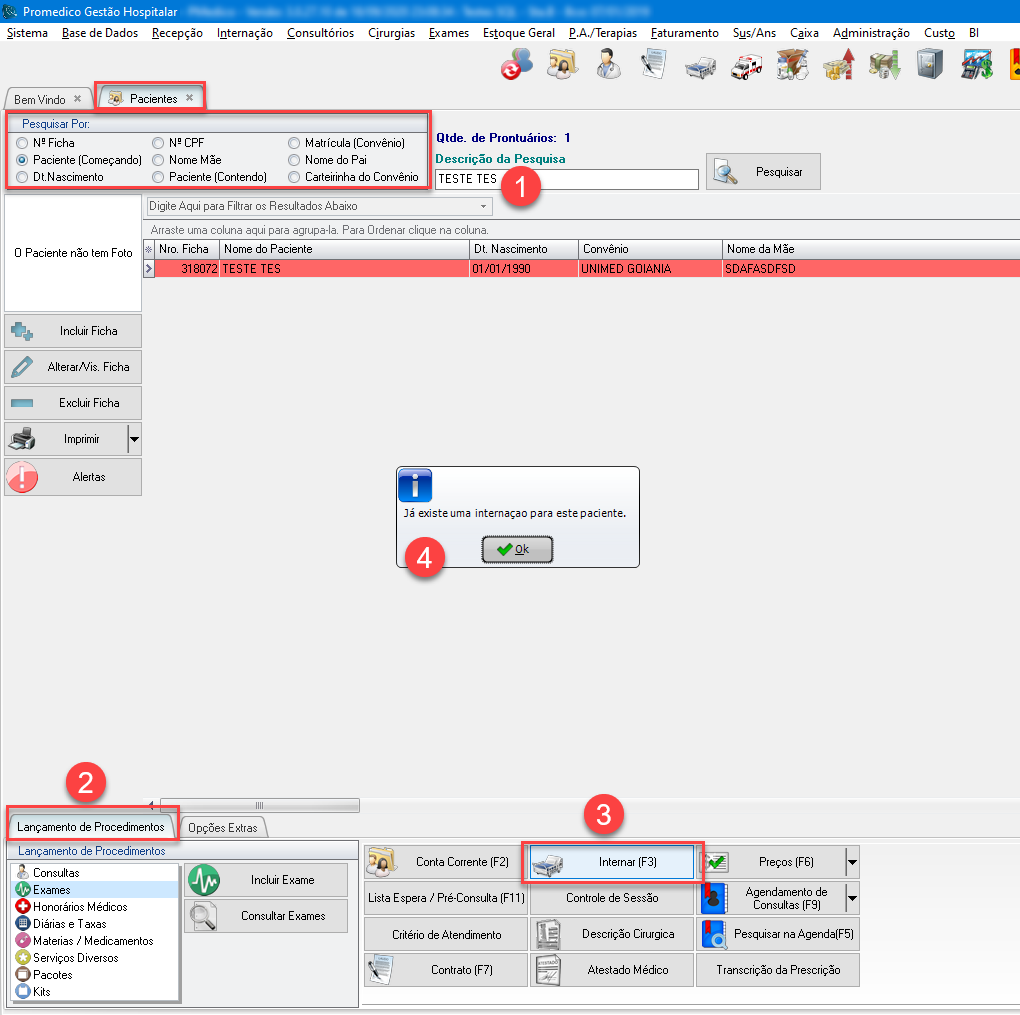Open the doctor icon in the toolbar
This screenshot has height=1015, width=1020.
pos(608,66)
